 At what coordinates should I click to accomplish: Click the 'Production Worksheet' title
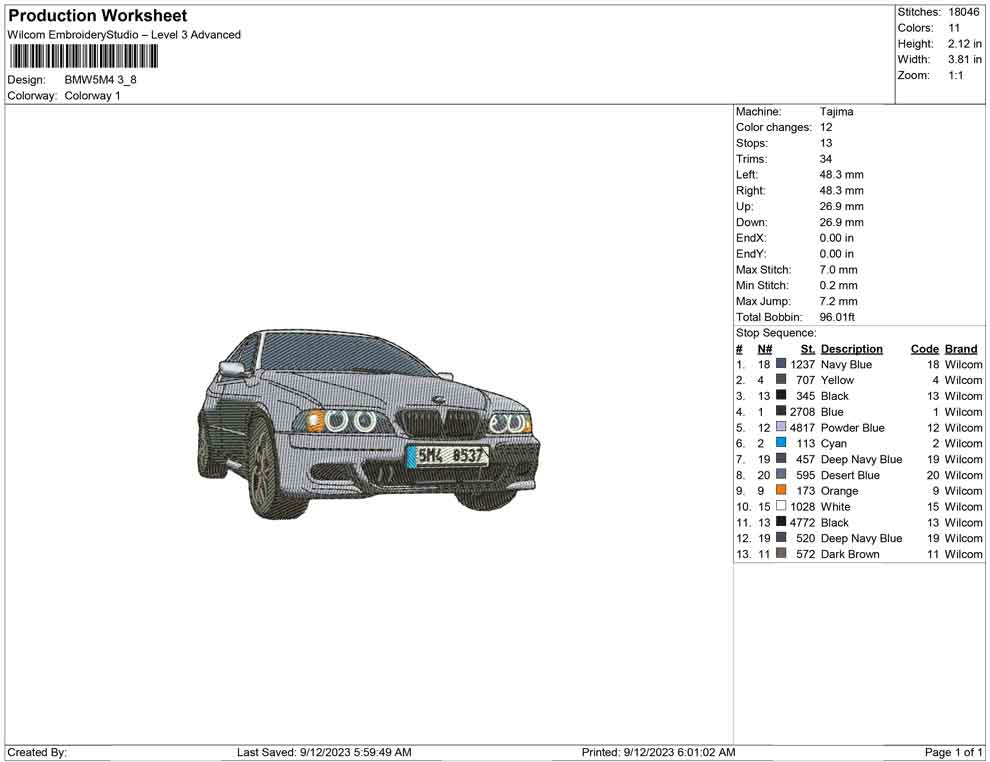97,16
